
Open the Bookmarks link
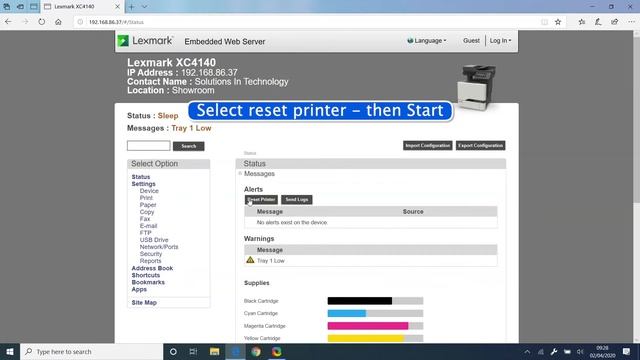[148, 282]
